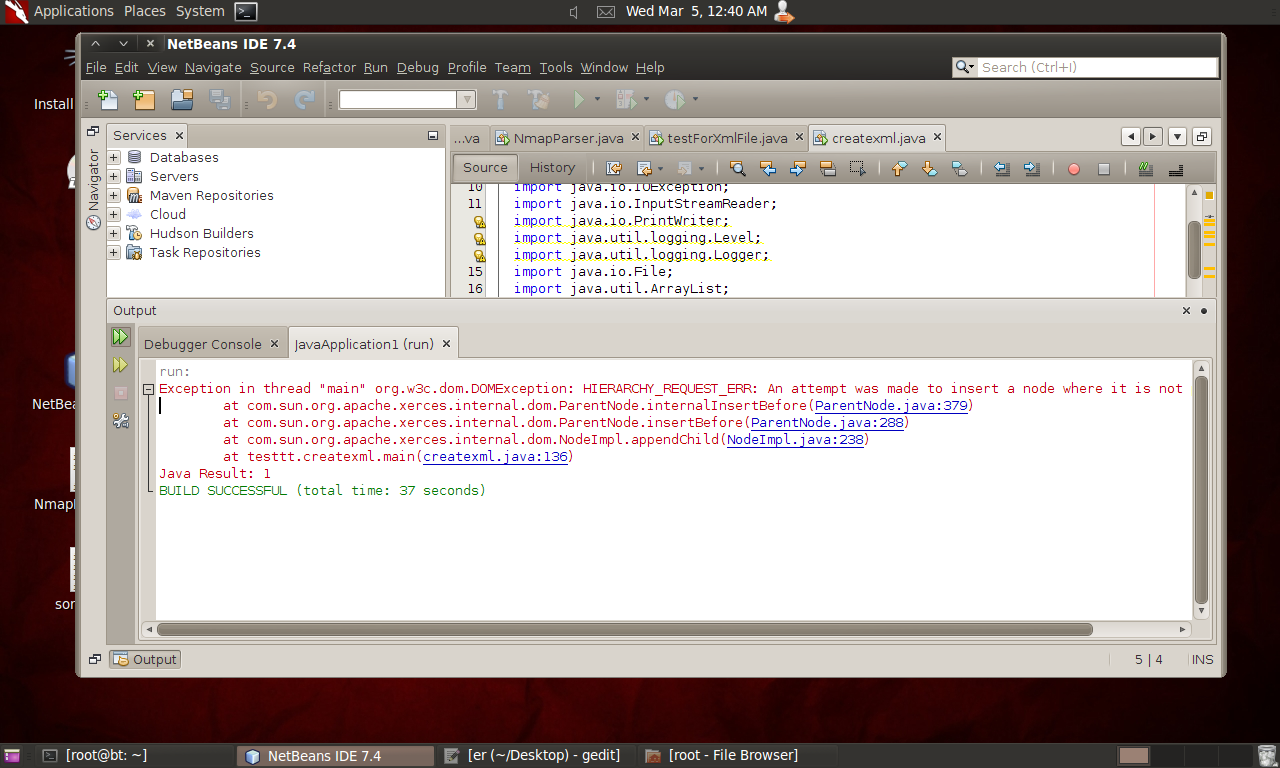Click the Previous Bookmark editor icon
This screenshot has width=1280, height=768.
pyautogui.click(x=898, y=168)
